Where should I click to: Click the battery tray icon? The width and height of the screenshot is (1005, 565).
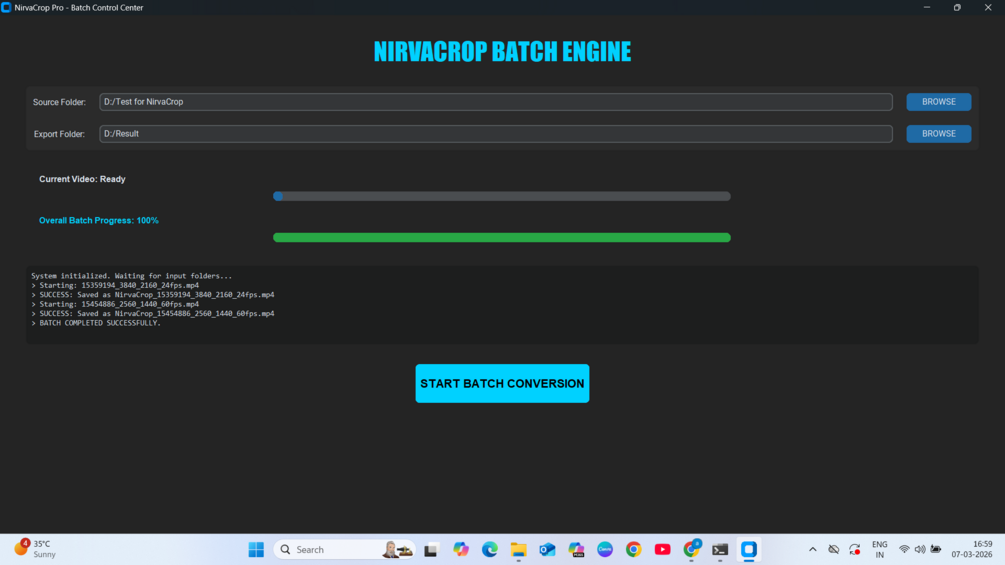[936, 550]
